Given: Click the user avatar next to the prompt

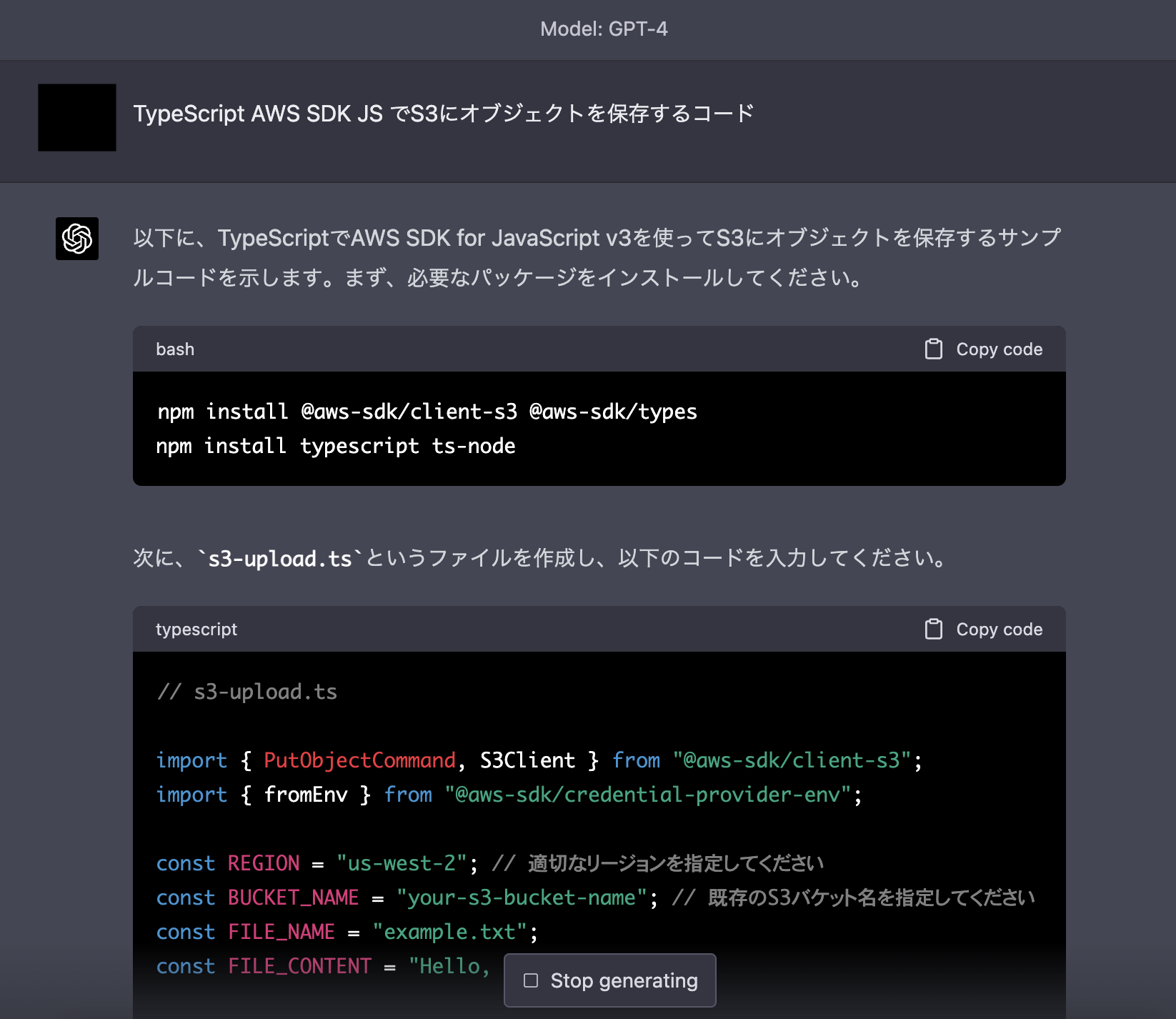Looking at the screenshot, I should pos(77,118).
